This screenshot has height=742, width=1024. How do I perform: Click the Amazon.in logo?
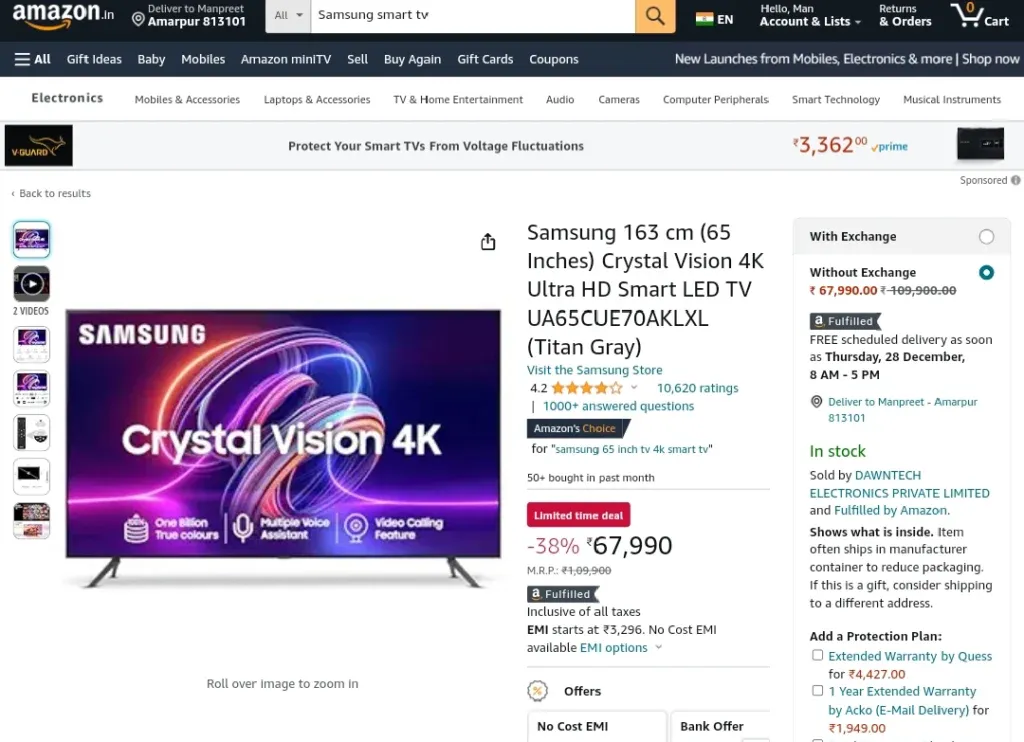[x=63, y=15]
